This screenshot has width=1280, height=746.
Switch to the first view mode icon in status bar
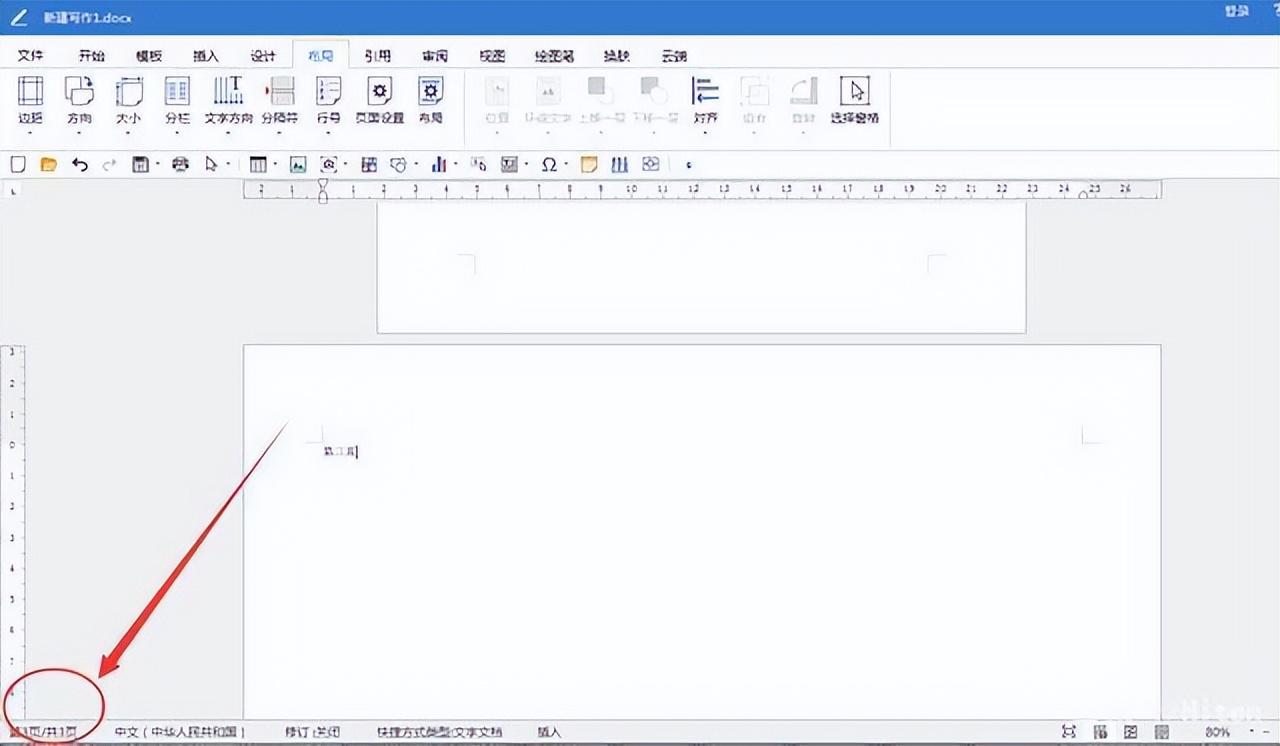pyautogui.click(x=1069, y=732)
